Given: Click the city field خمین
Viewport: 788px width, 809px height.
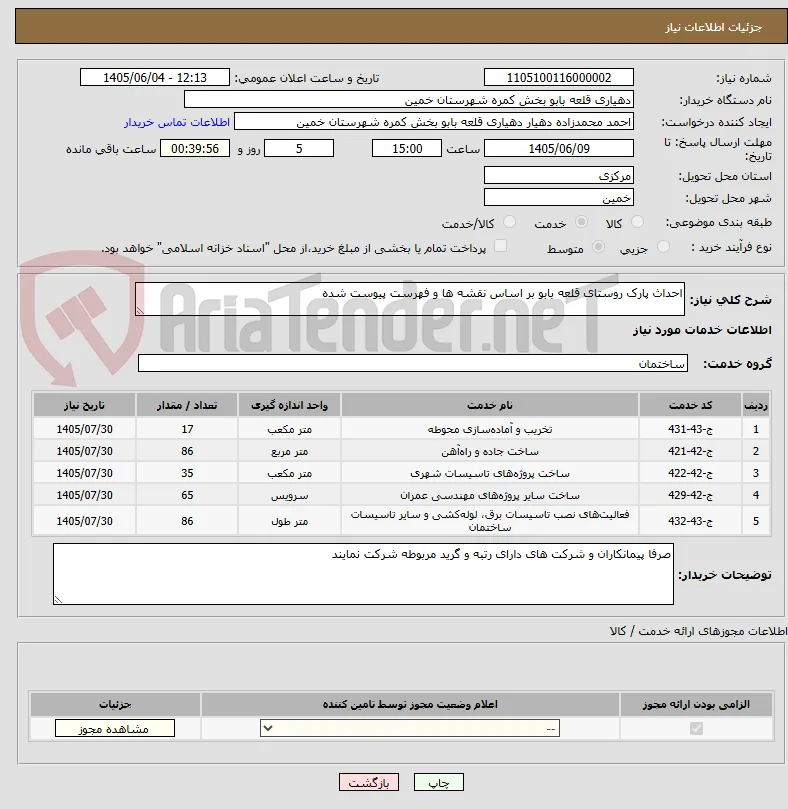Looking at the screenshot, I should (x=559, y=198).
